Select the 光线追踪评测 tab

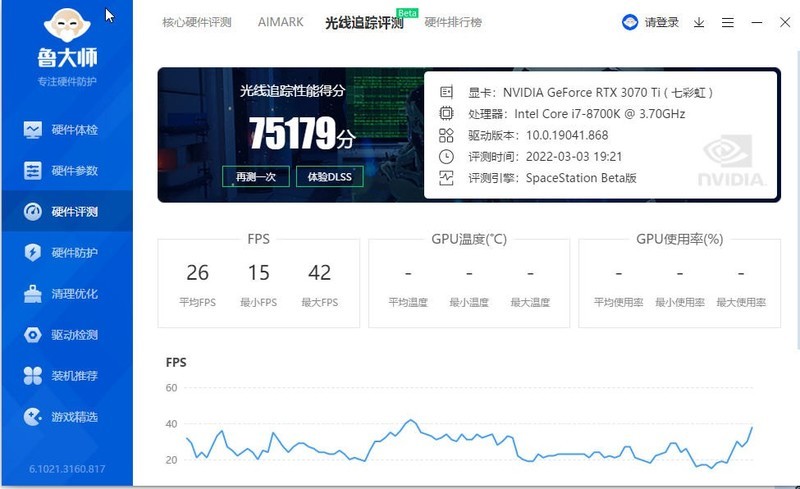(364, 22)
